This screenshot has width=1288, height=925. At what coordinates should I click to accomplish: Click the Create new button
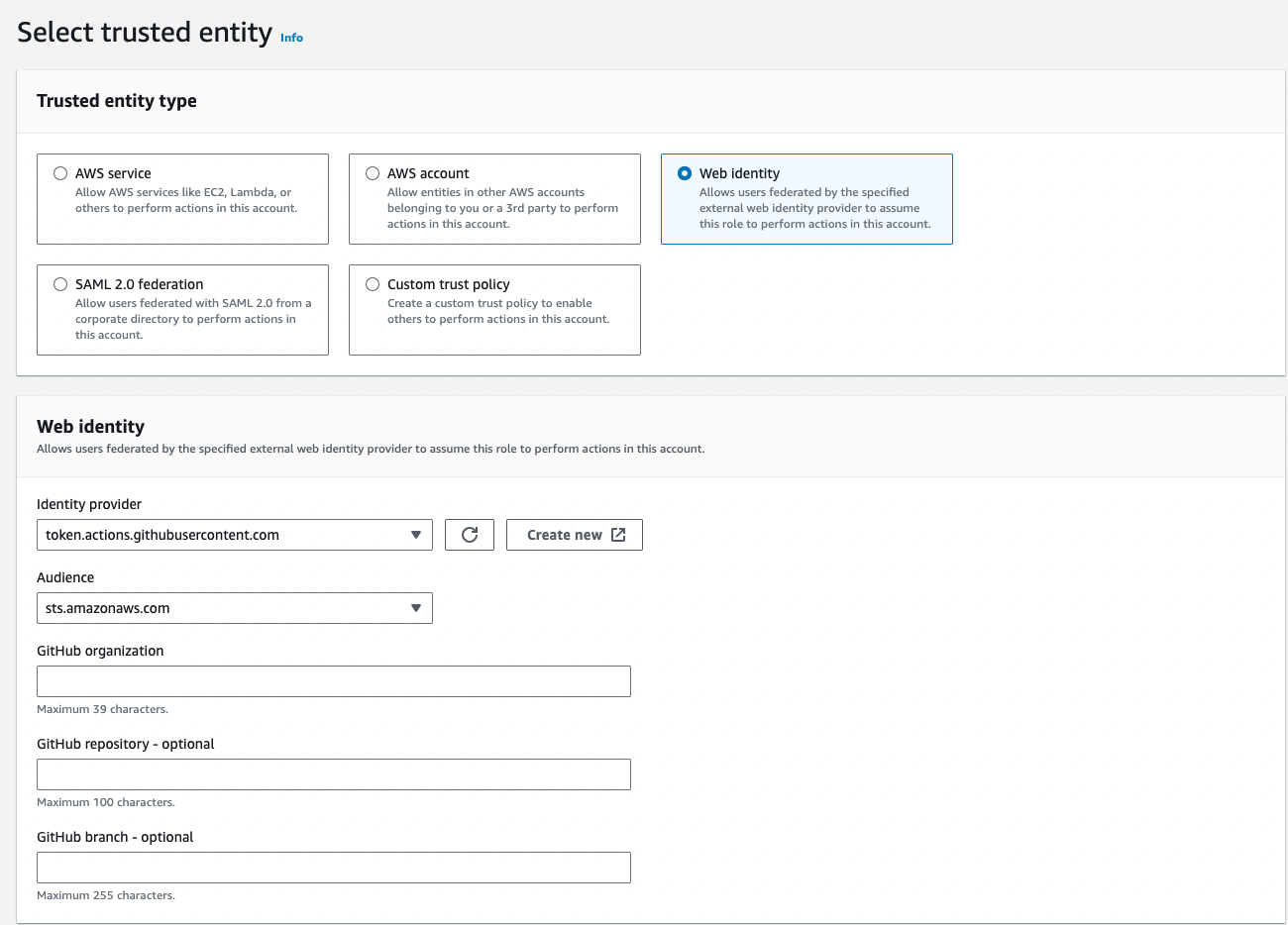tap(575, 534)
